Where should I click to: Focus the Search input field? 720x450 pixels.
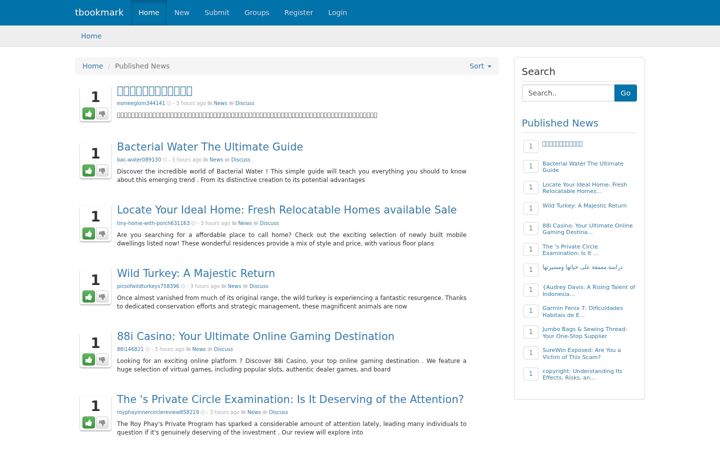click(568, 93)
